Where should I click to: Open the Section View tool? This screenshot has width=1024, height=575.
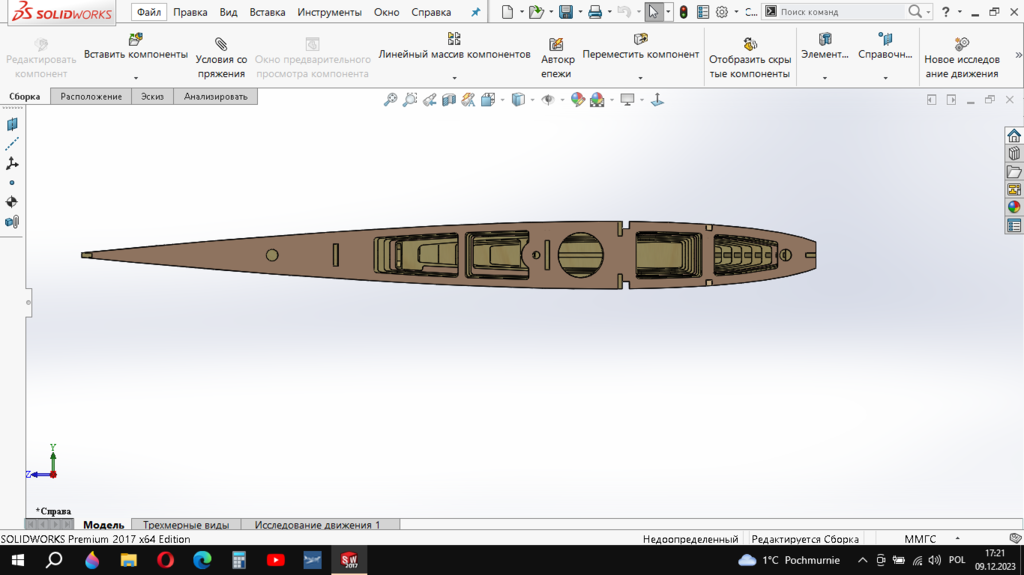(x=449, y=100)
